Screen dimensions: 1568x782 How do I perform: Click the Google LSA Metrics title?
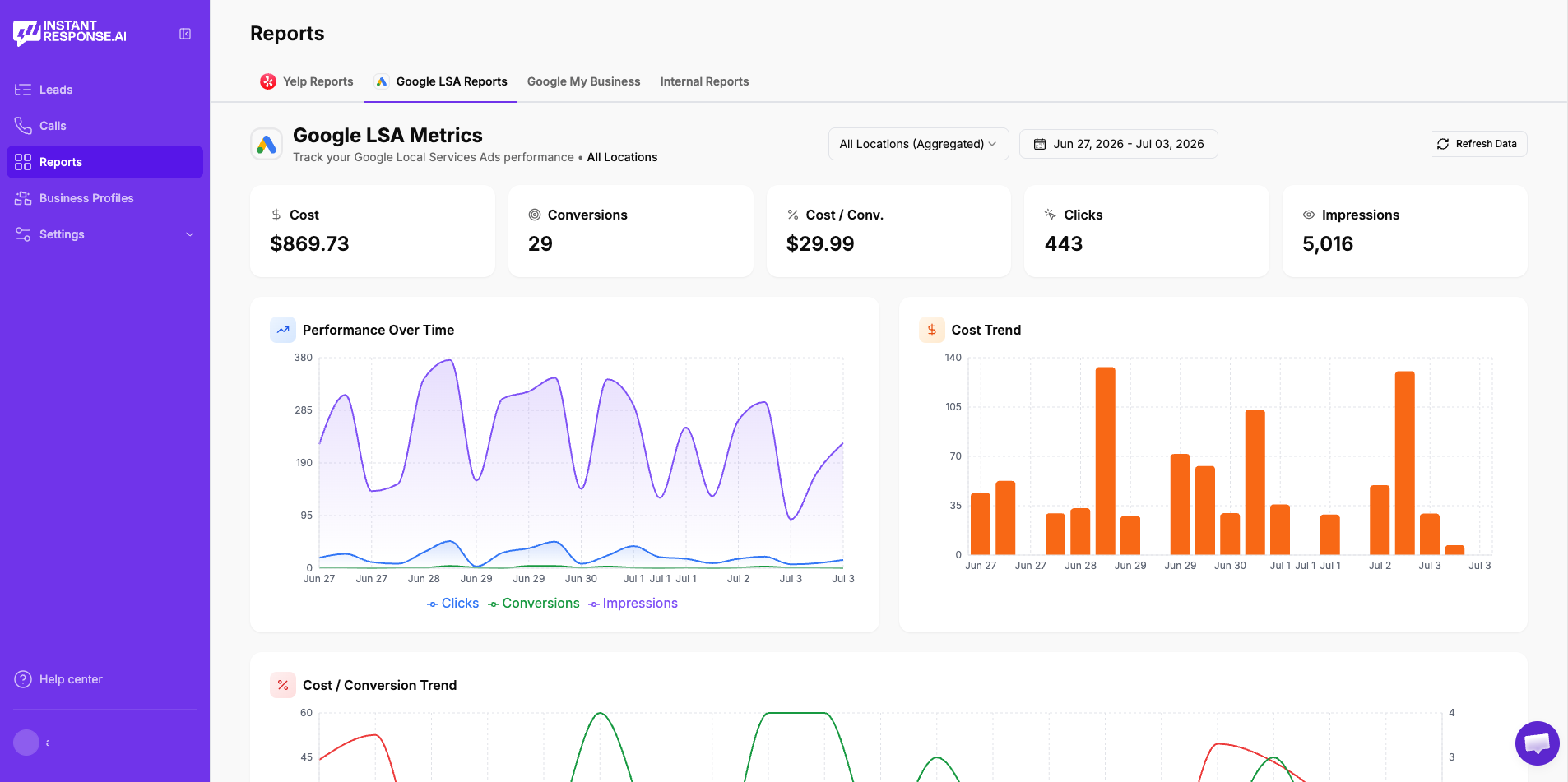point(387,135)
